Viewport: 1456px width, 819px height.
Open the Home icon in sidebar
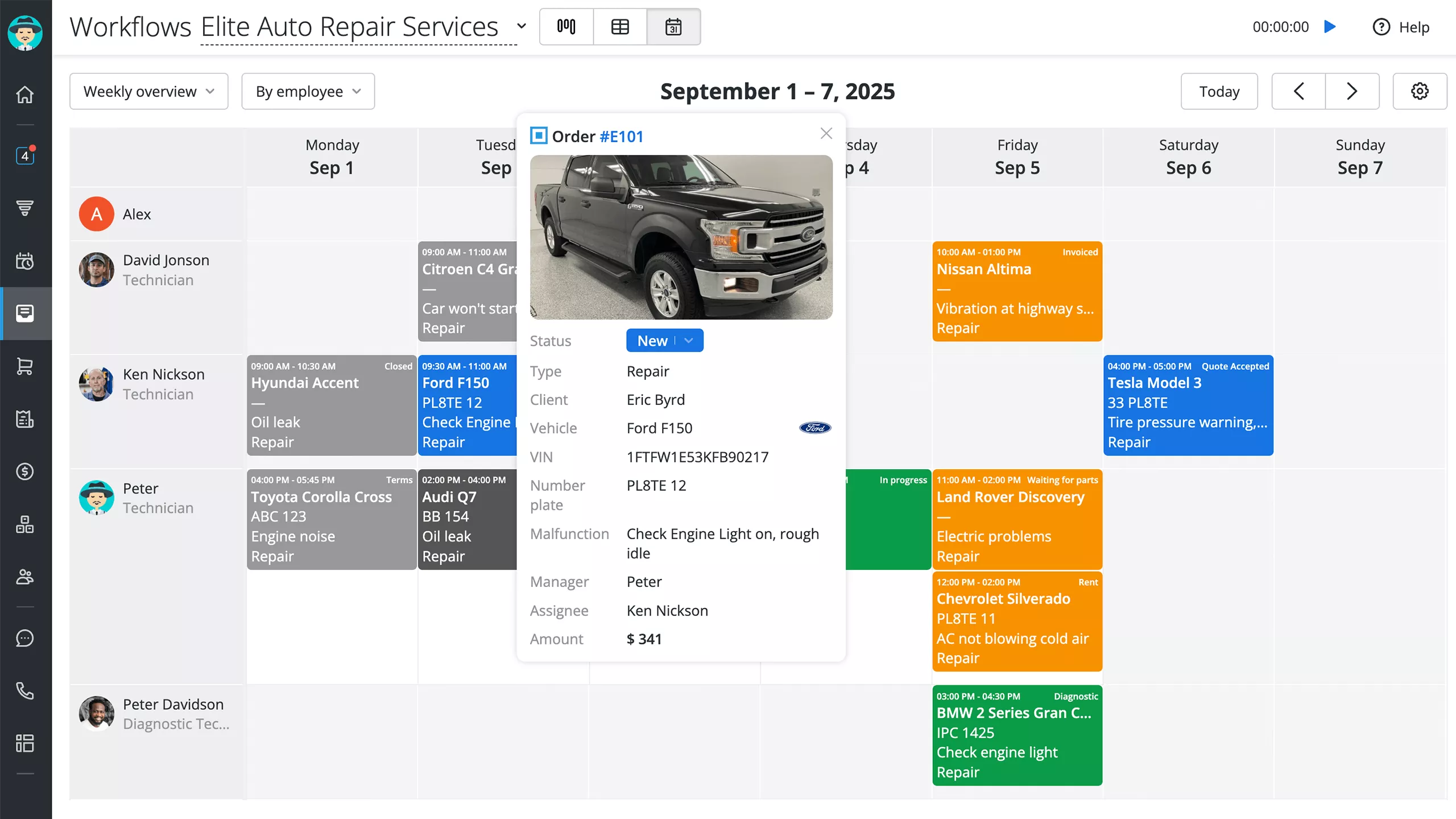[24, 94]
